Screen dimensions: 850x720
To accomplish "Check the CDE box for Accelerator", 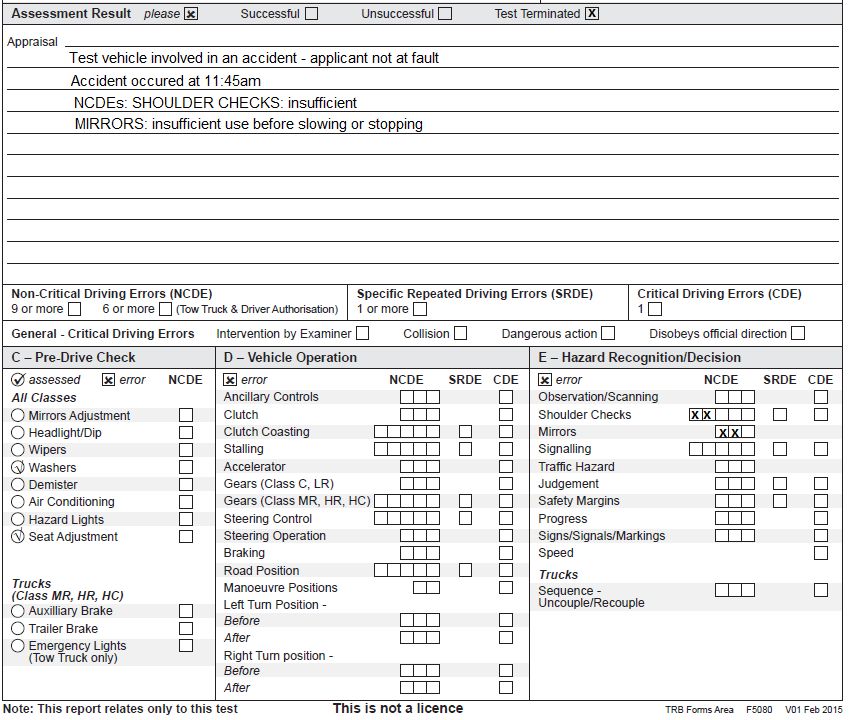I will coord(506,466).
